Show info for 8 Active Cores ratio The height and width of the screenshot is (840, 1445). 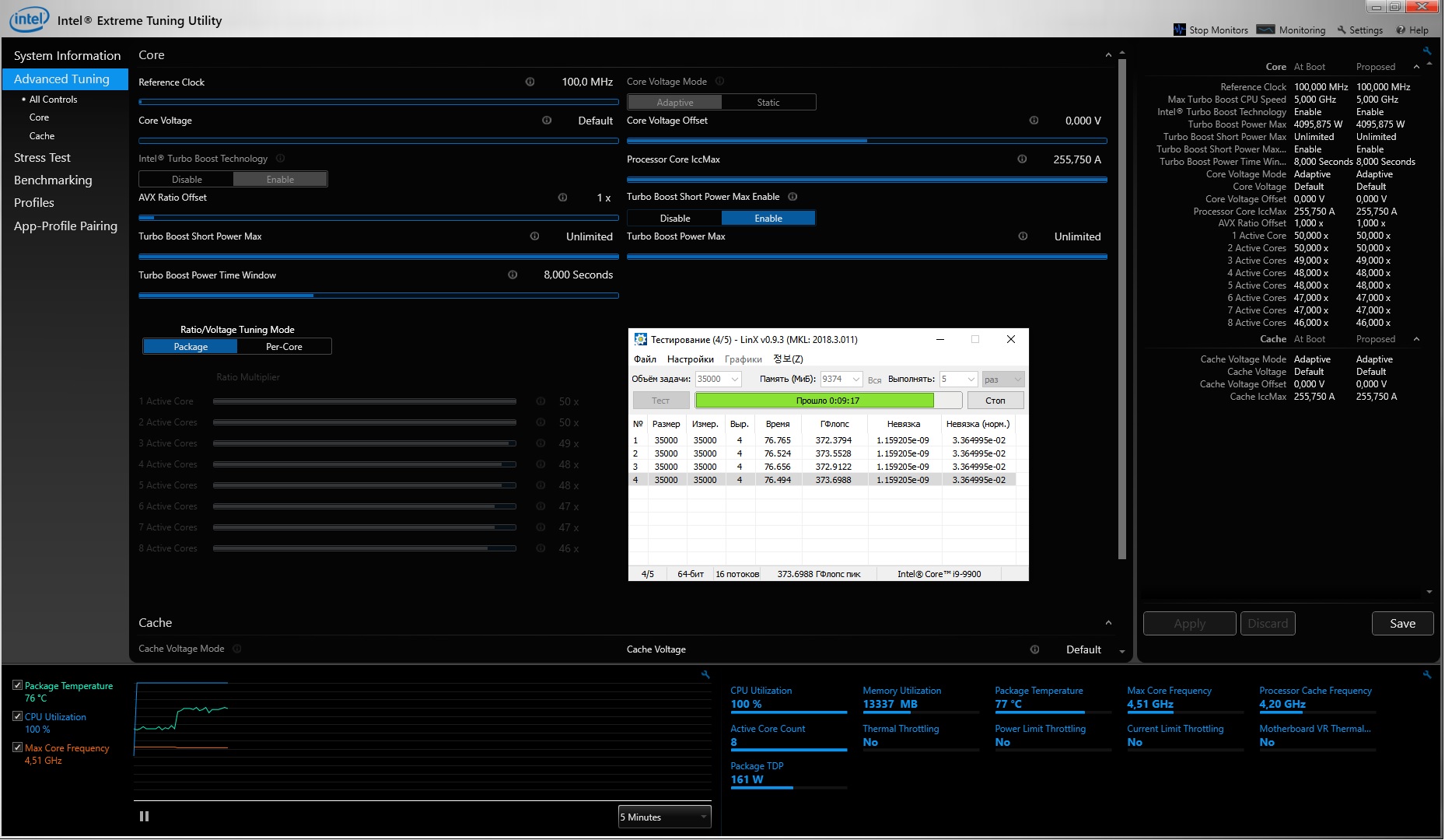(541, 548)
